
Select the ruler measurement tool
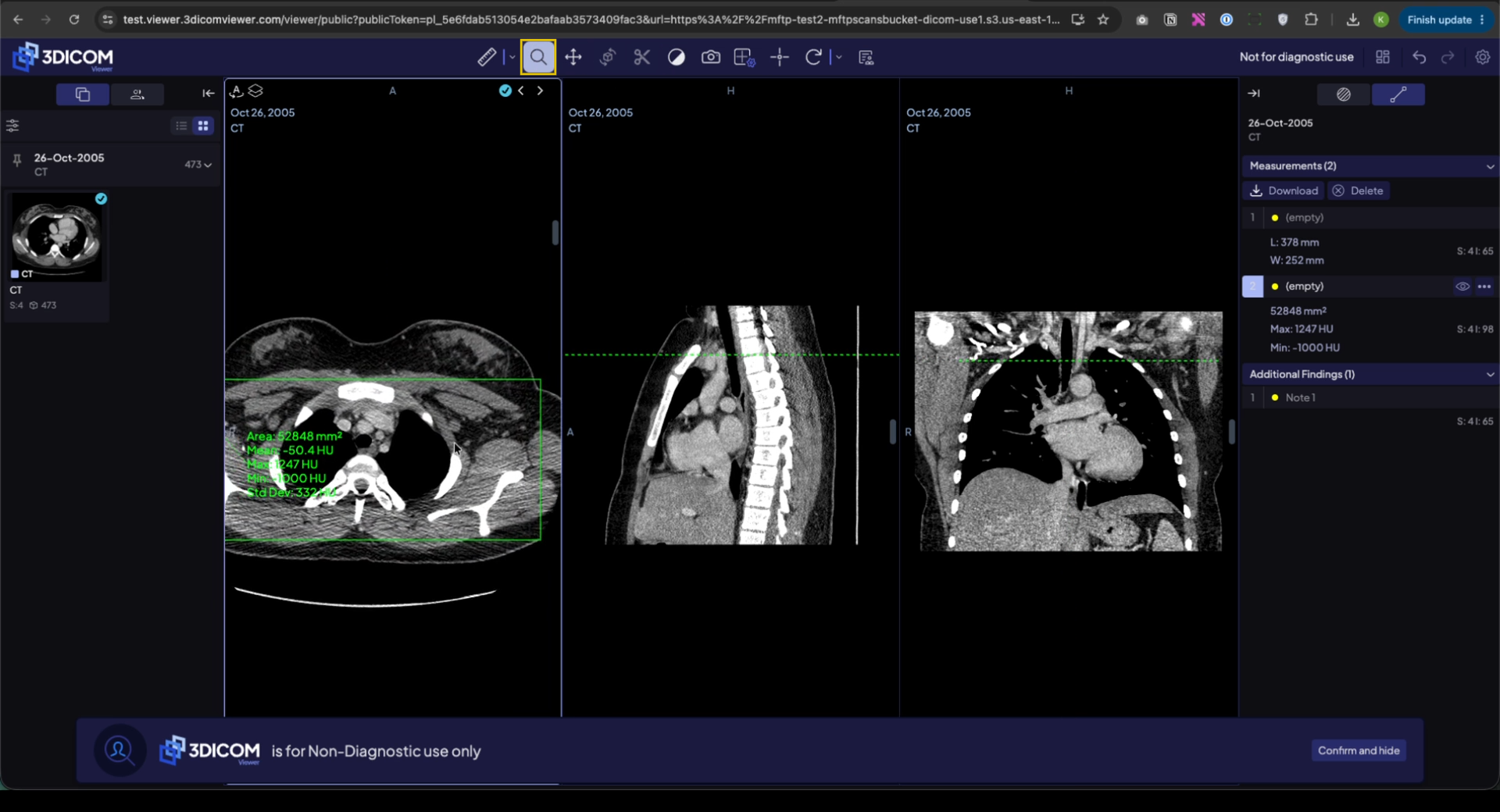[x=487, y=57]
